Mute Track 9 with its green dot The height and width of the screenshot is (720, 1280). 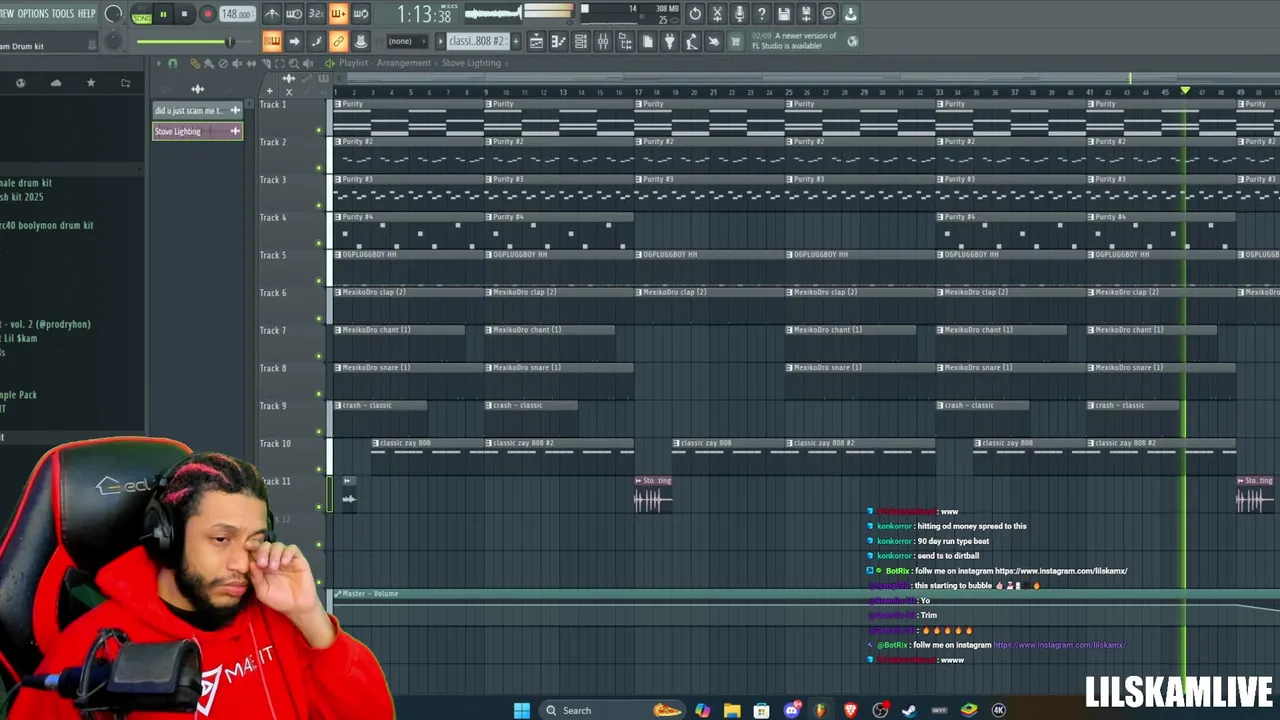pyautogui.click(x=319, y=431)
